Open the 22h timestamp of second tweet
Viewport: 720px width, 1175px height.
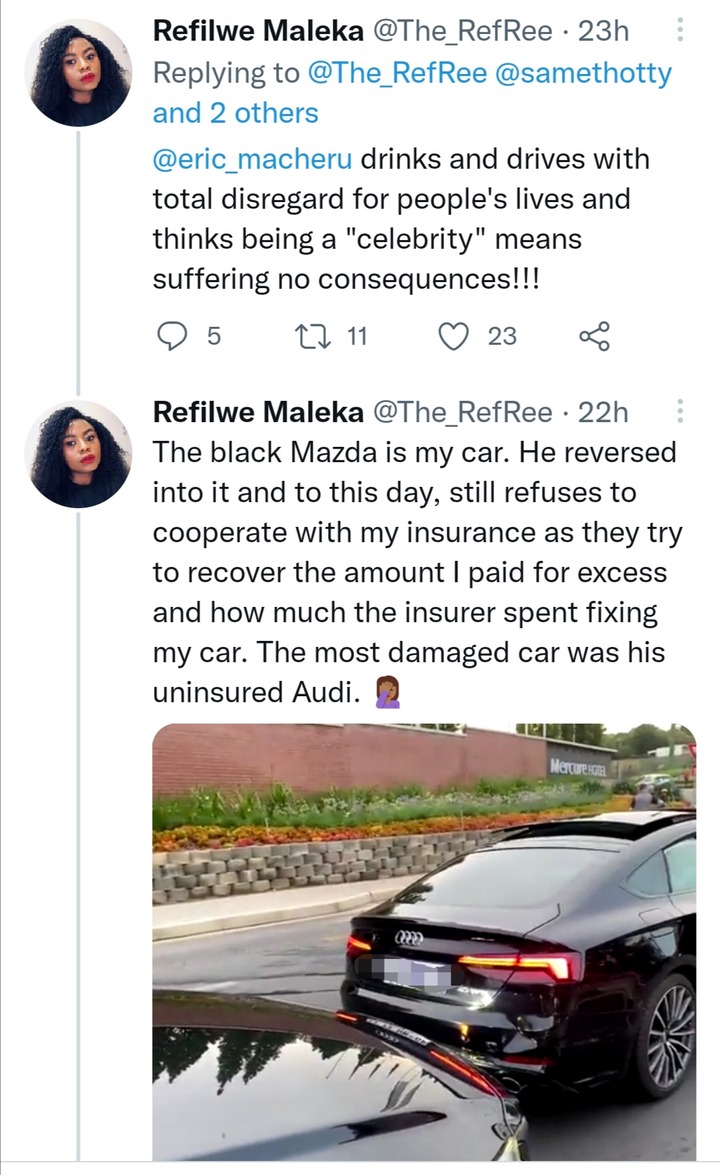pyautogui.click(x=602, y=412)
